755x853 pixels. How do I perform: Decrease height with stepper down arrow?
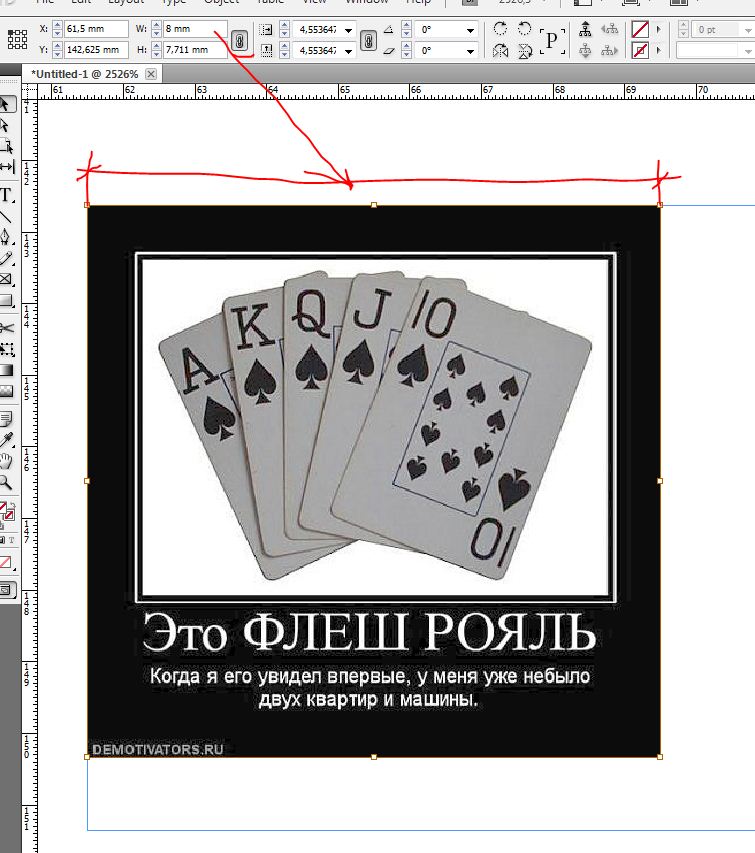[x=157, y=54]
